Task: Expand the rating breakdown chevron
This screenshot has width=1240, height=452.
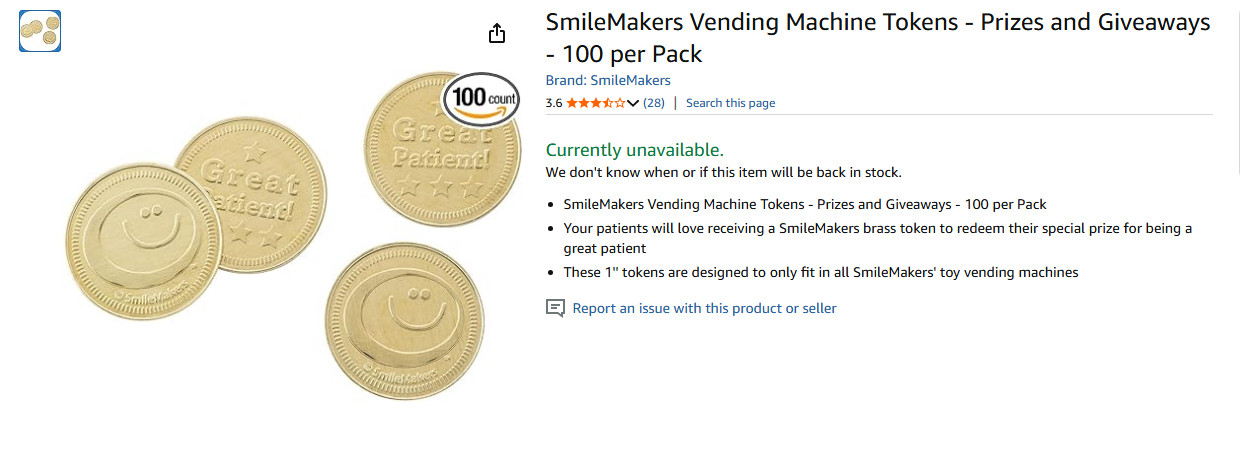Action: pos(633,103)
